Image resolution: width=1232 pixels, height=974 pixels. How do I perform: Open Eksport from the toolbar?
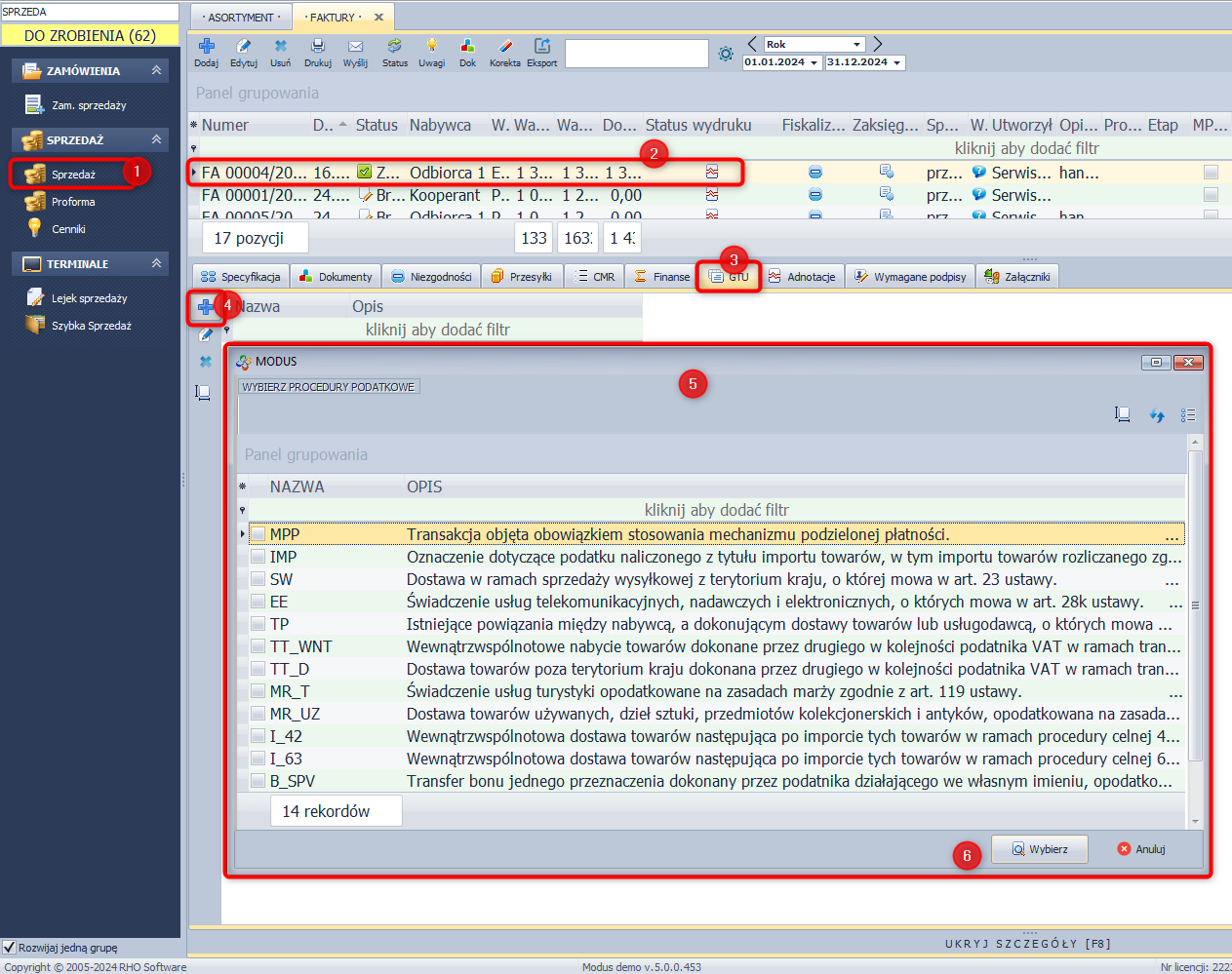click(541, 47)
